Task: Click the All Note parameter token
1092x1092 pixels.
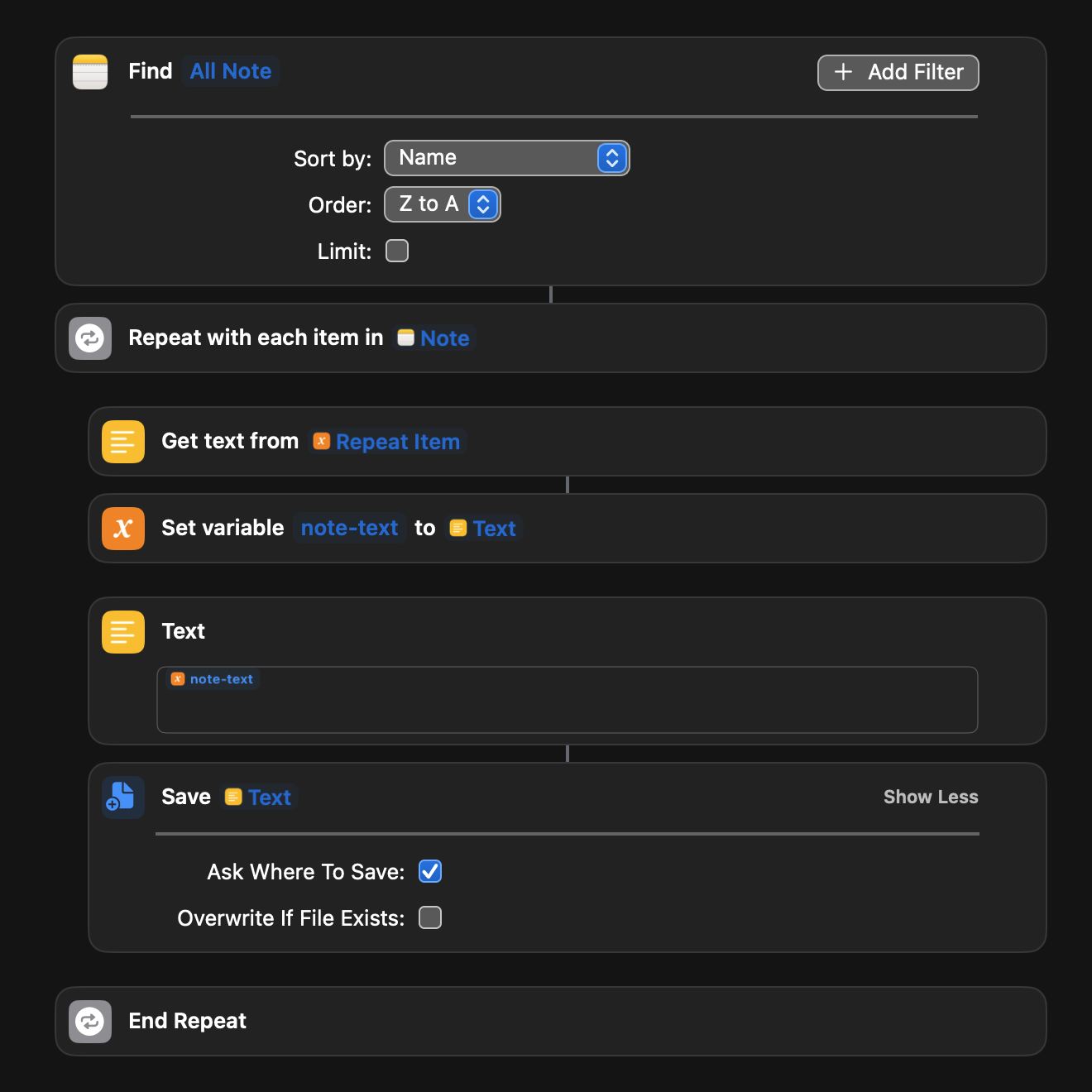Action: click(231, 72)
